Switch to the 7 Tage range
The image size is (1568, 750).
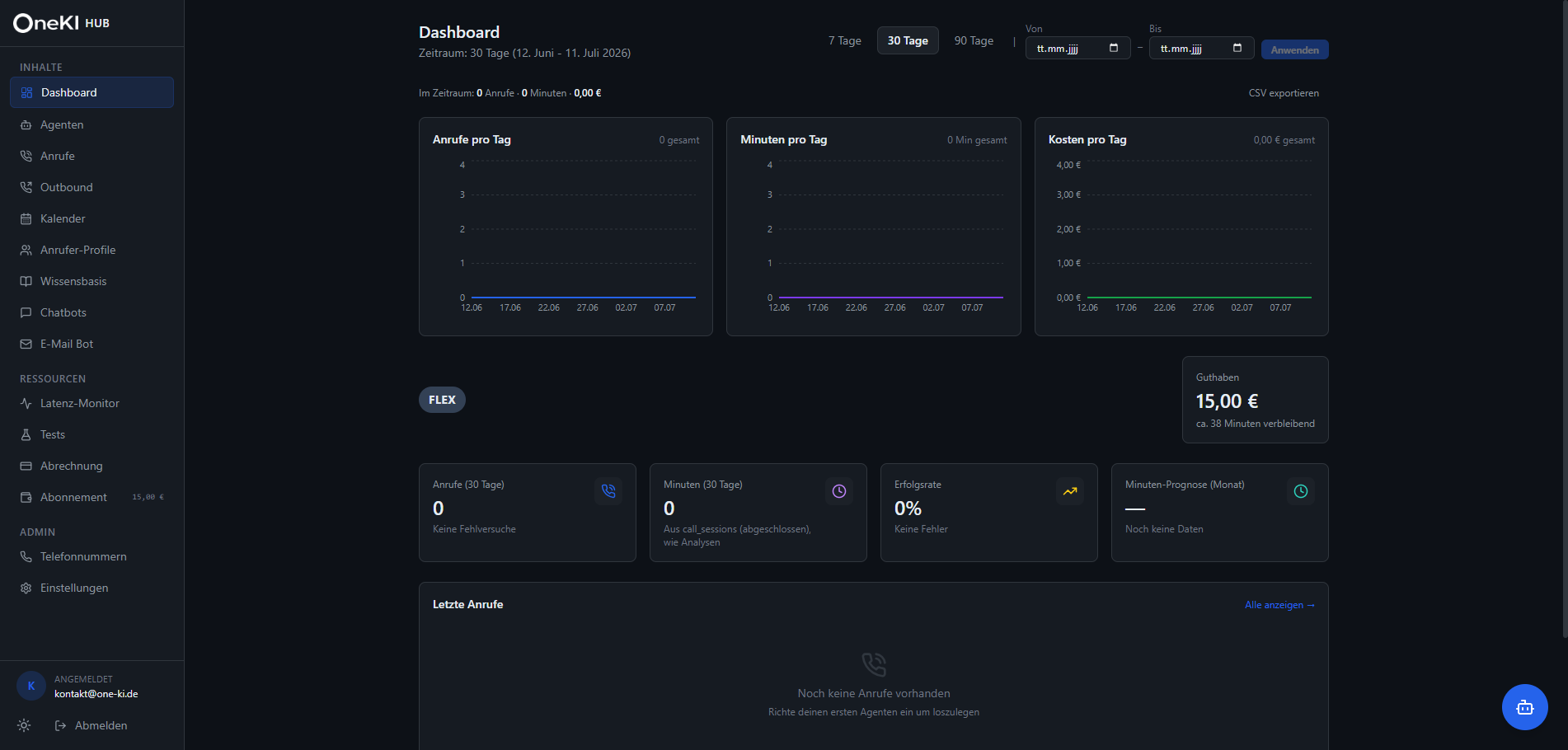pos(845,40)
